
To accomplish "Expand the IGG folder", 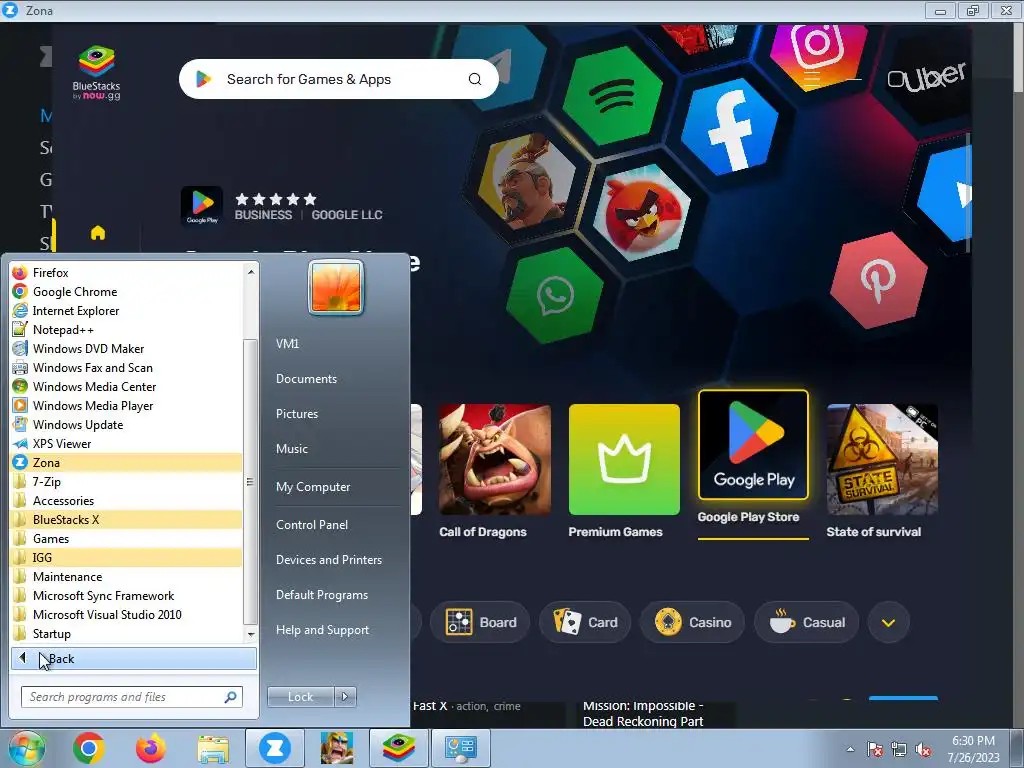I will 126,558.
